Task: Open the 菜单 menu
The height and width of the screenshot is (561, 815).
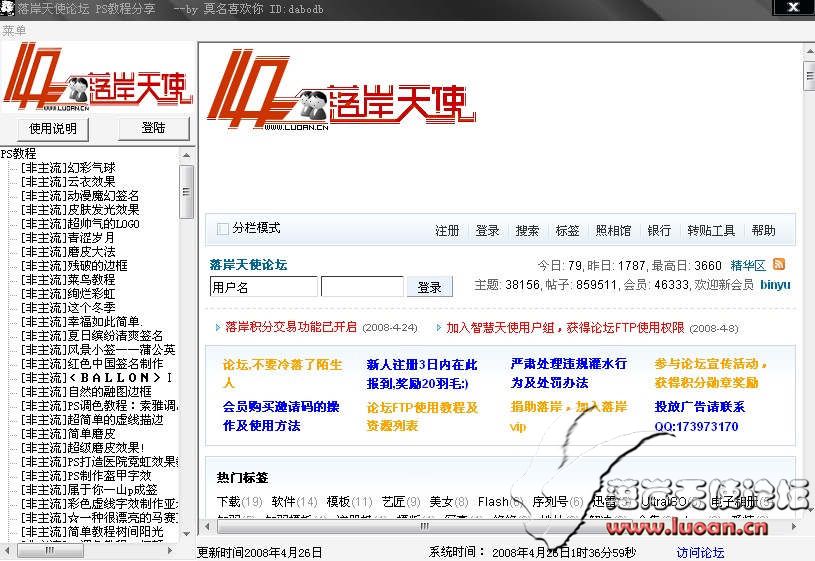Action: tap(14, 31)
